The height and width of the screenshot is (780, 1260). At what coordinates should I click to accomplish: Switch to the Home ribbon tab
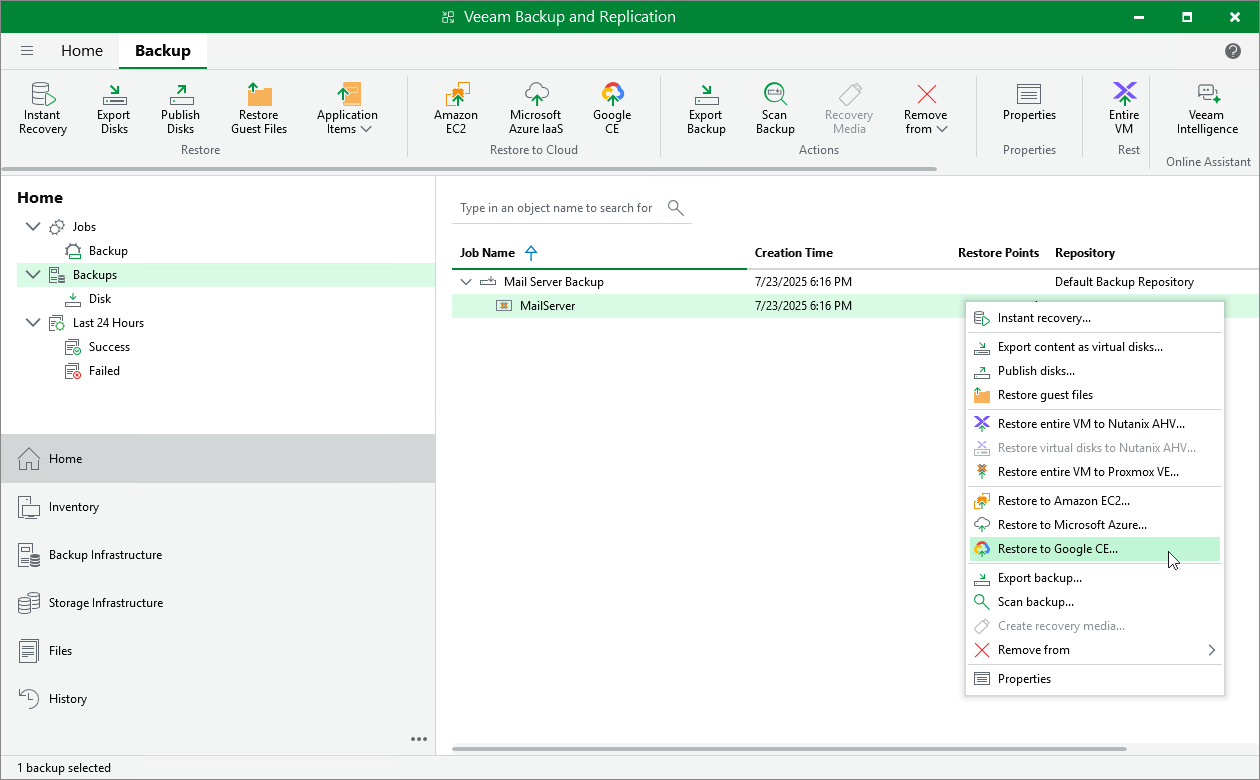tap(82, 51)
